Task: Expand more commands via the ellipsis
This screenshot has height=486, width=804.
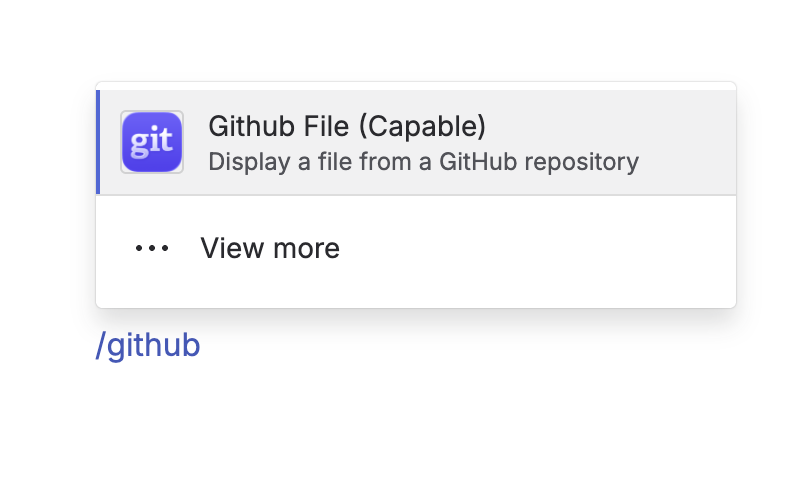Action: [152, 248]
